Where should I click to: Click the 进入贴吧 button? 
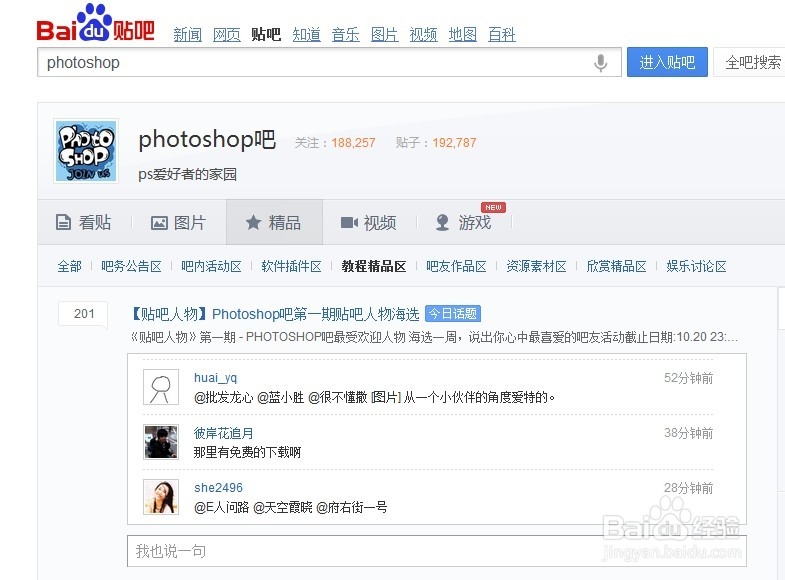pos(667,62)
